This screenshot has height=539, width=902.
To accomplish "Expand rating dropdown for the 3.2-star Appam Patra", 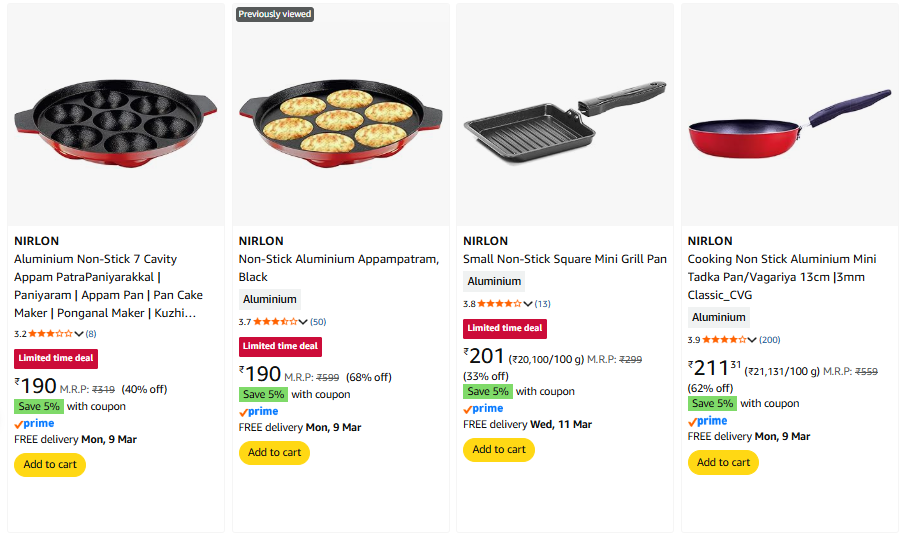I will [x=79, y=334].
